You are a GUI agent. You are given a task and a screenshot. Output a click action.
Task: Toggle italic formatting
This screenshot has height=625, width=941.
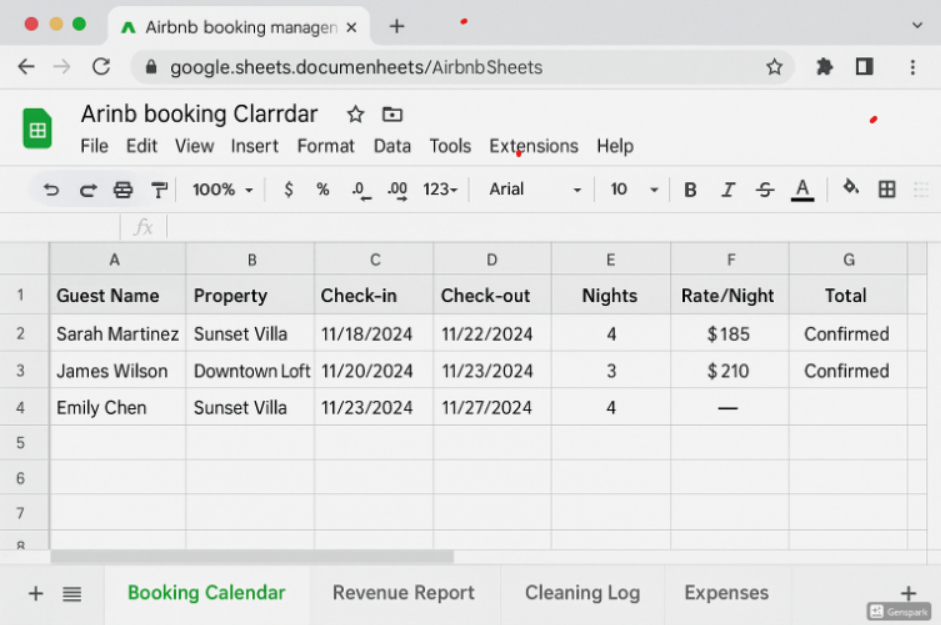pyautogui.click(x=728, y=190)
